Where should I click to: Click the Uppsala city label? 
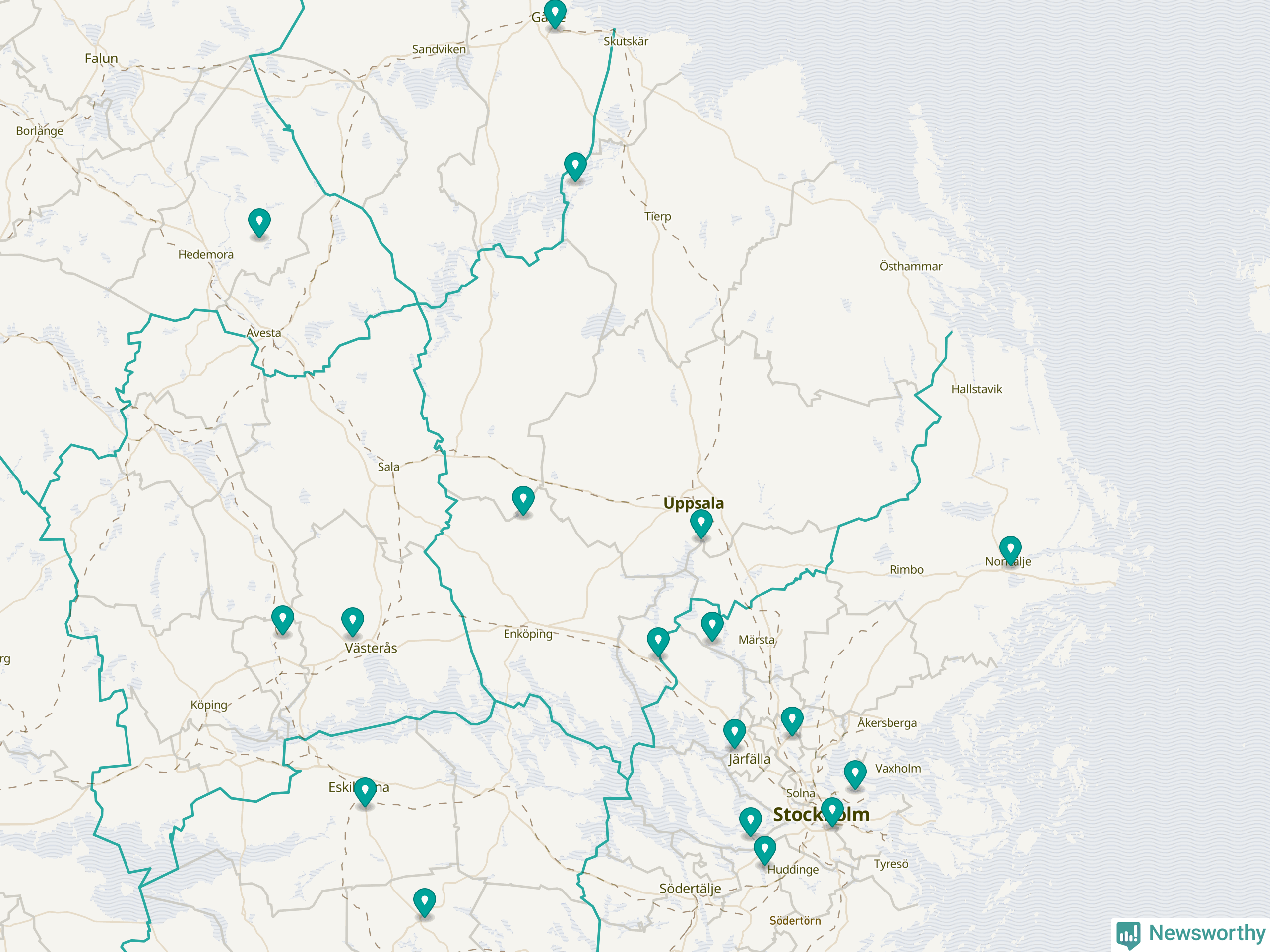click(693, 503)
